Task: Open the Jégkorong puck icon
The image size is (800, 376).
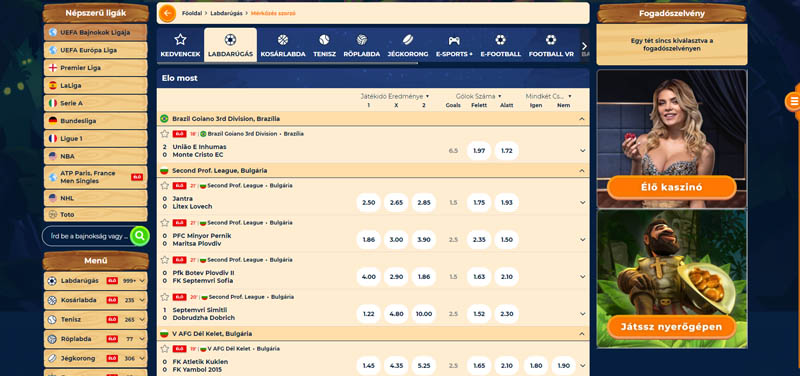Action: [408, 40]
